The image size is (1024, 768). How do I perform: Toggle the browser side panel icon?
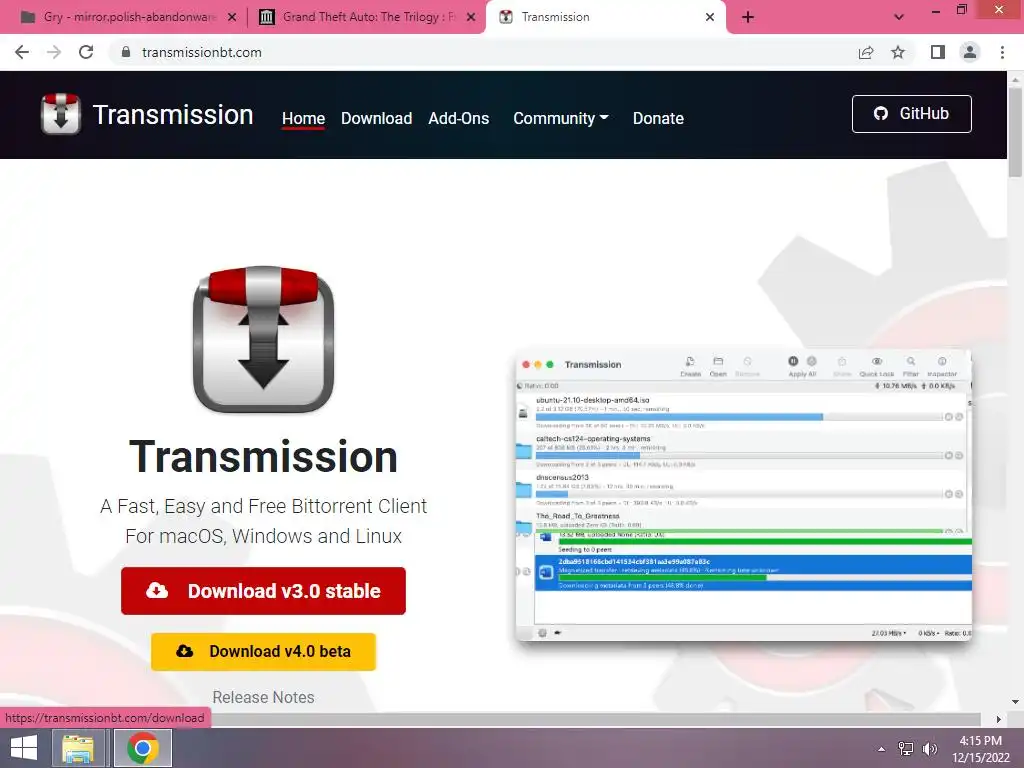point(938,52)
